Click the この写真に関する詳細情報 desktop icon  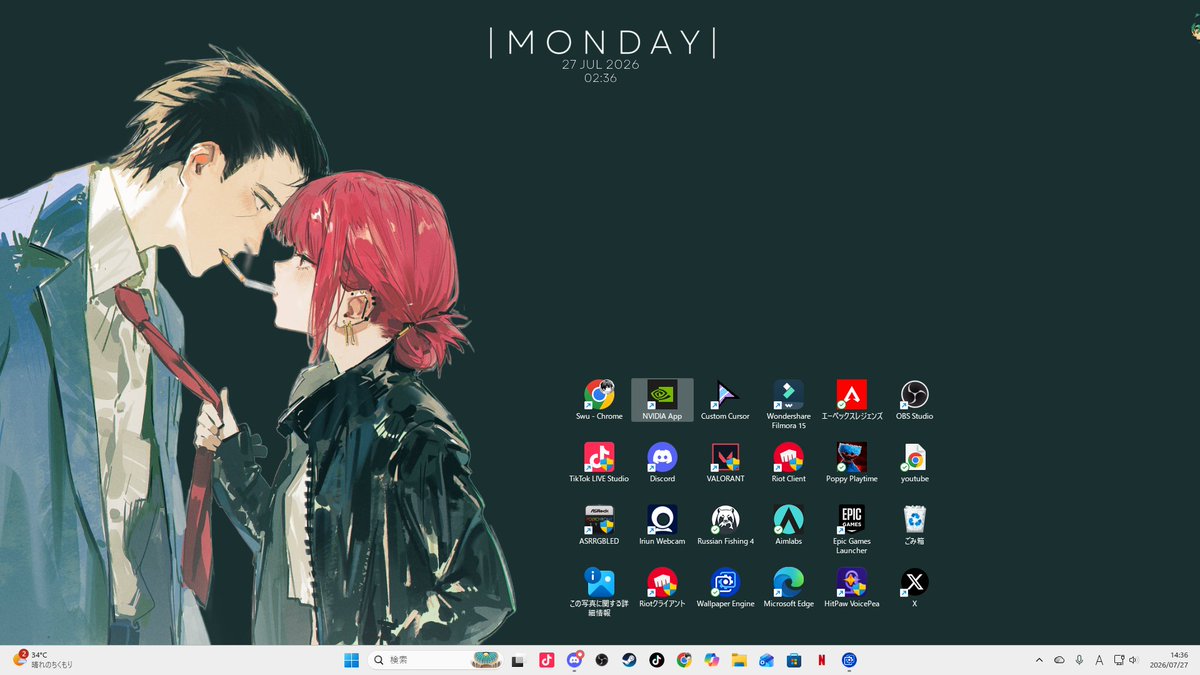(599, 592)
